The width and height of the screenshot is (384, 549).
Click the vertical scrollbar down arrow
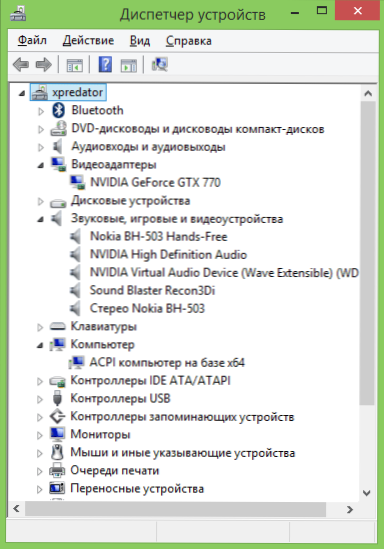(x=367, y=493)
